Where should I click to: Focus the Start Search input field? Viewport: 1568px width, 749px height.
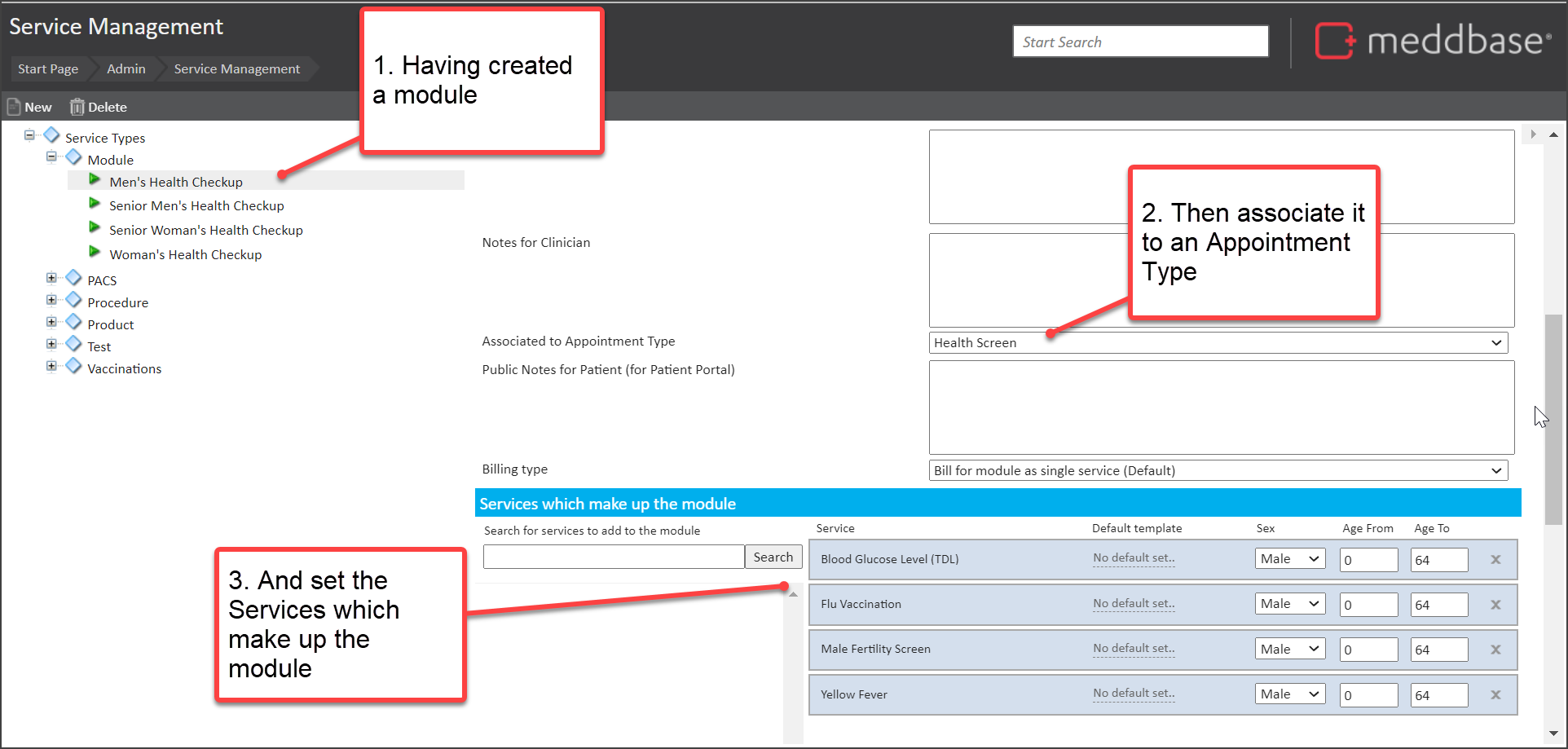[x=1140, y=42]
